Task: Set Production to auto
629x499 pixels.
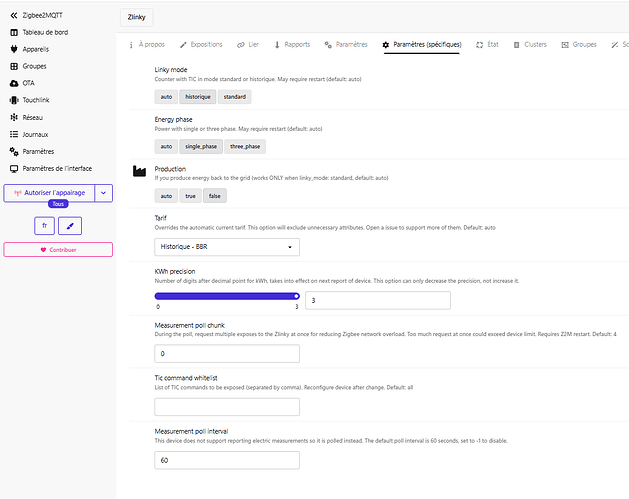Action: 166,196
